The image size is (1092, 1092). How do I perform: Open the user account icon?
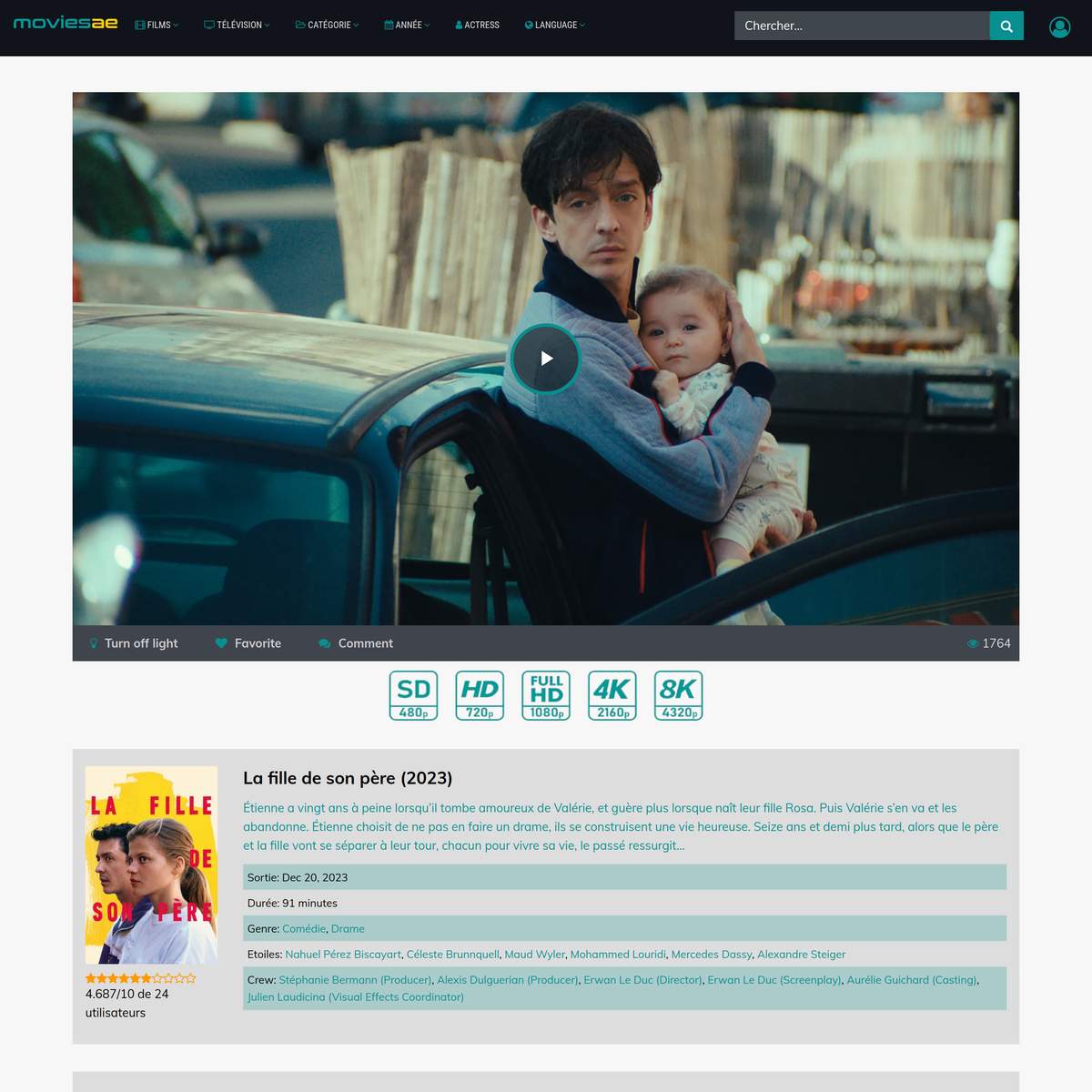(x=1059, y=27)
